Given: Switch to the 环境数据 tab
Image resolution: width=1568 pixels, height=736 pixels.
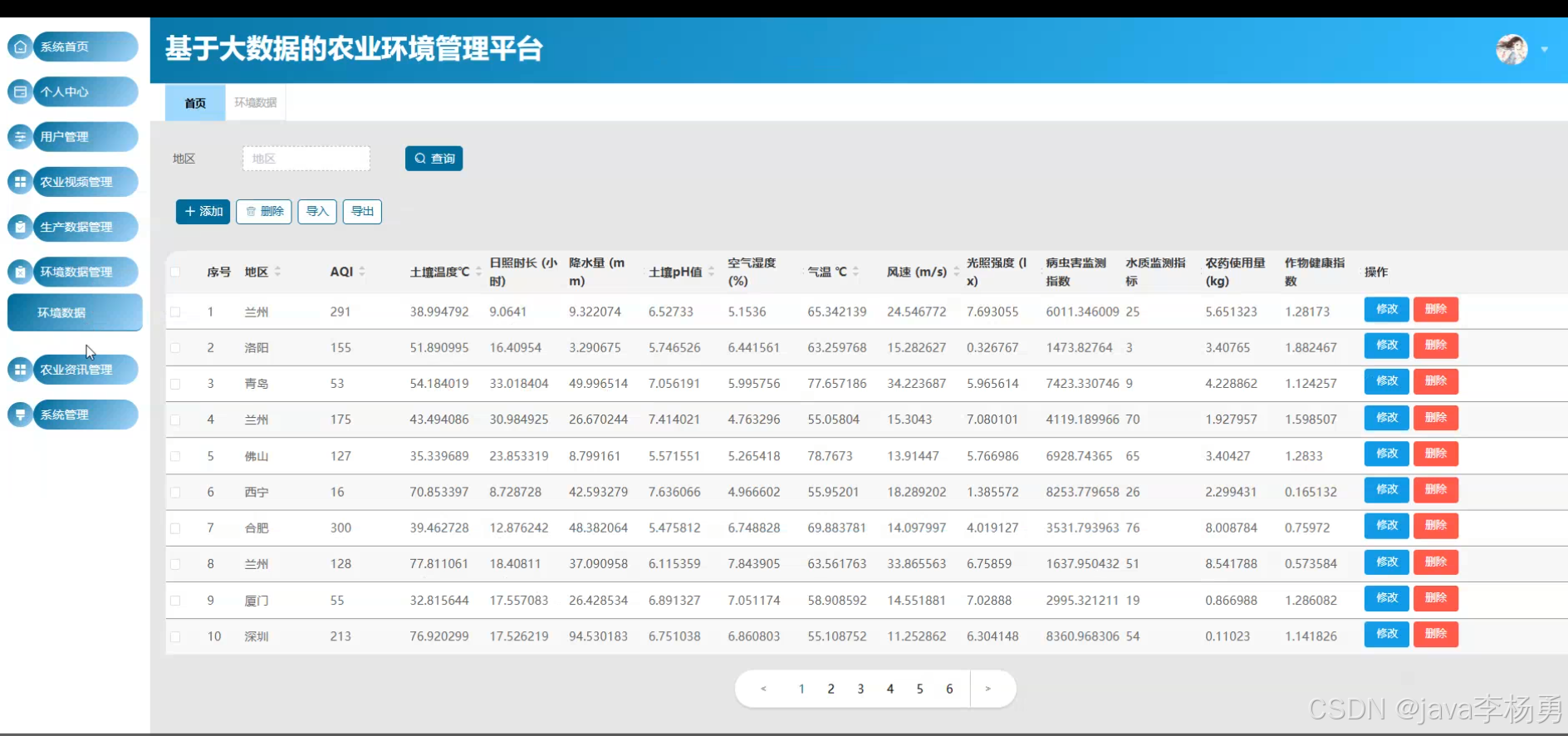Looking at the screenshot, I should click(x=256, y=103).
